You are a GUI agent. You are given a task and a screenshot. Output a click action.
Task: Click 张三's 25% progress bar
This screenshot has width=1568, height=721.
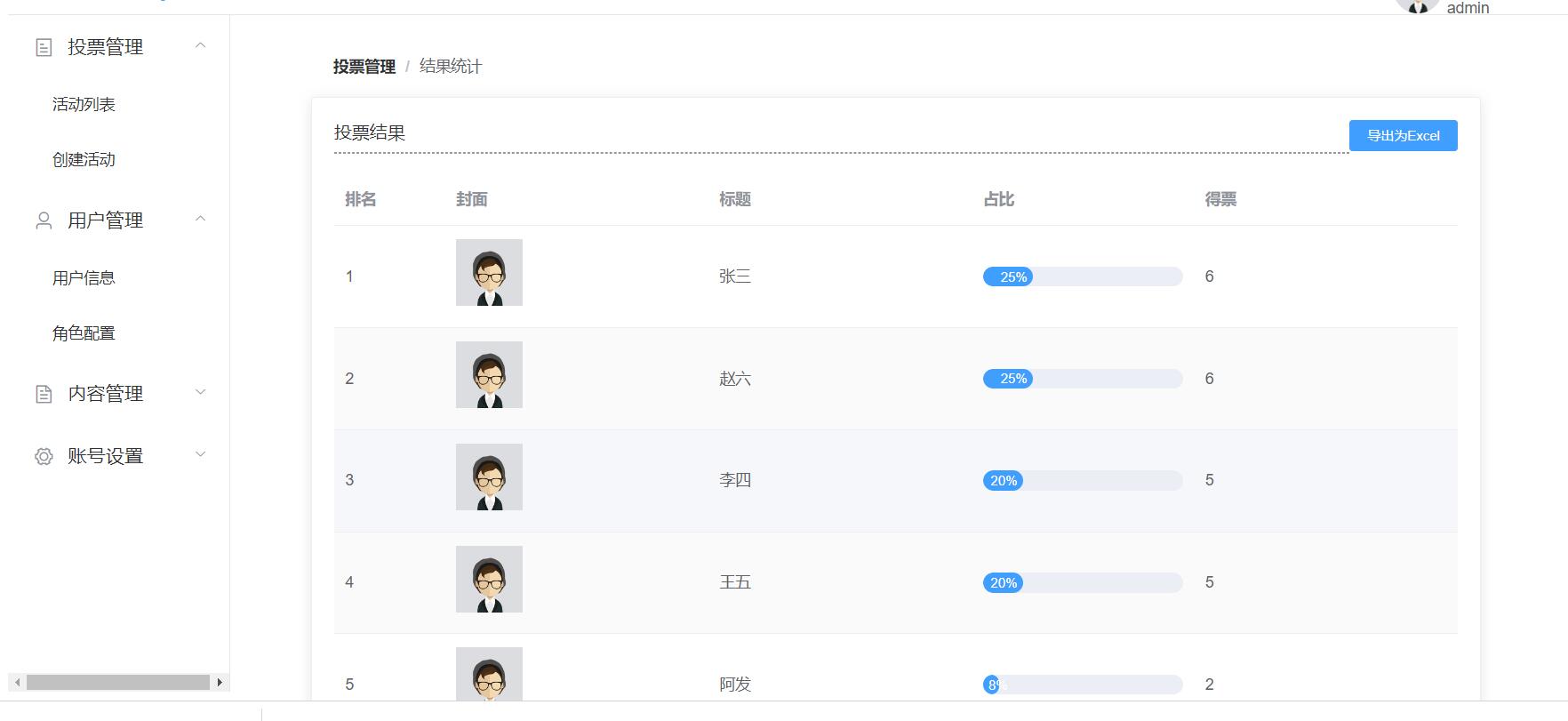pos(1083,276)
